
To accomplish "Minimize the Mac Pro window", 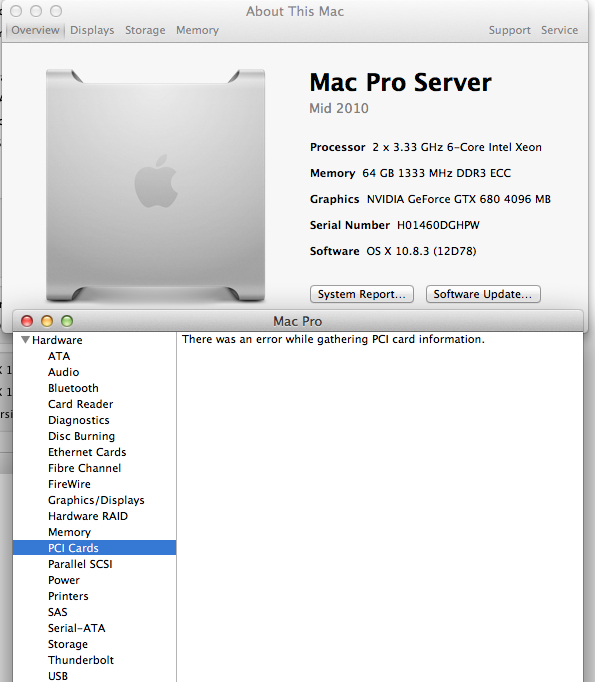I will pos(47,321).
